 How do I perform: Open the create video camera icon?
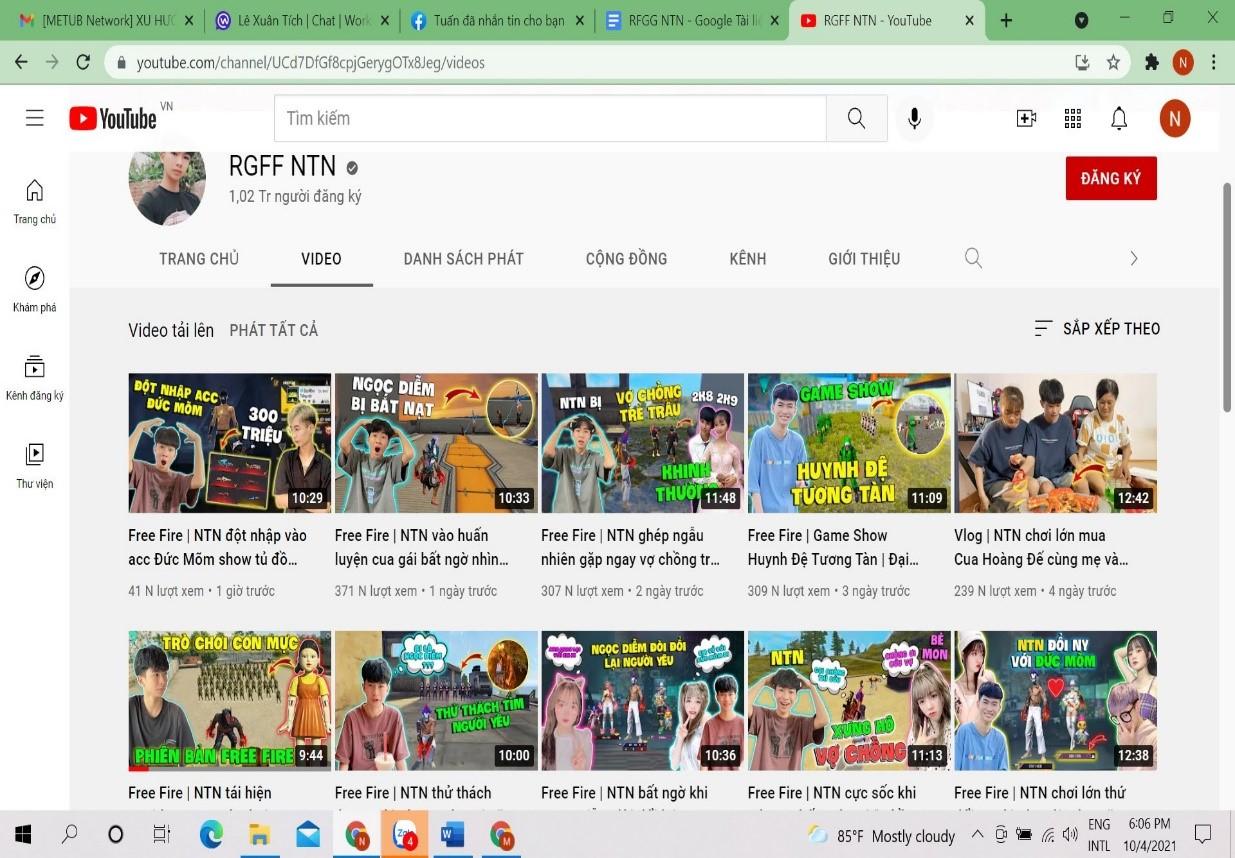coord(1026,118)
